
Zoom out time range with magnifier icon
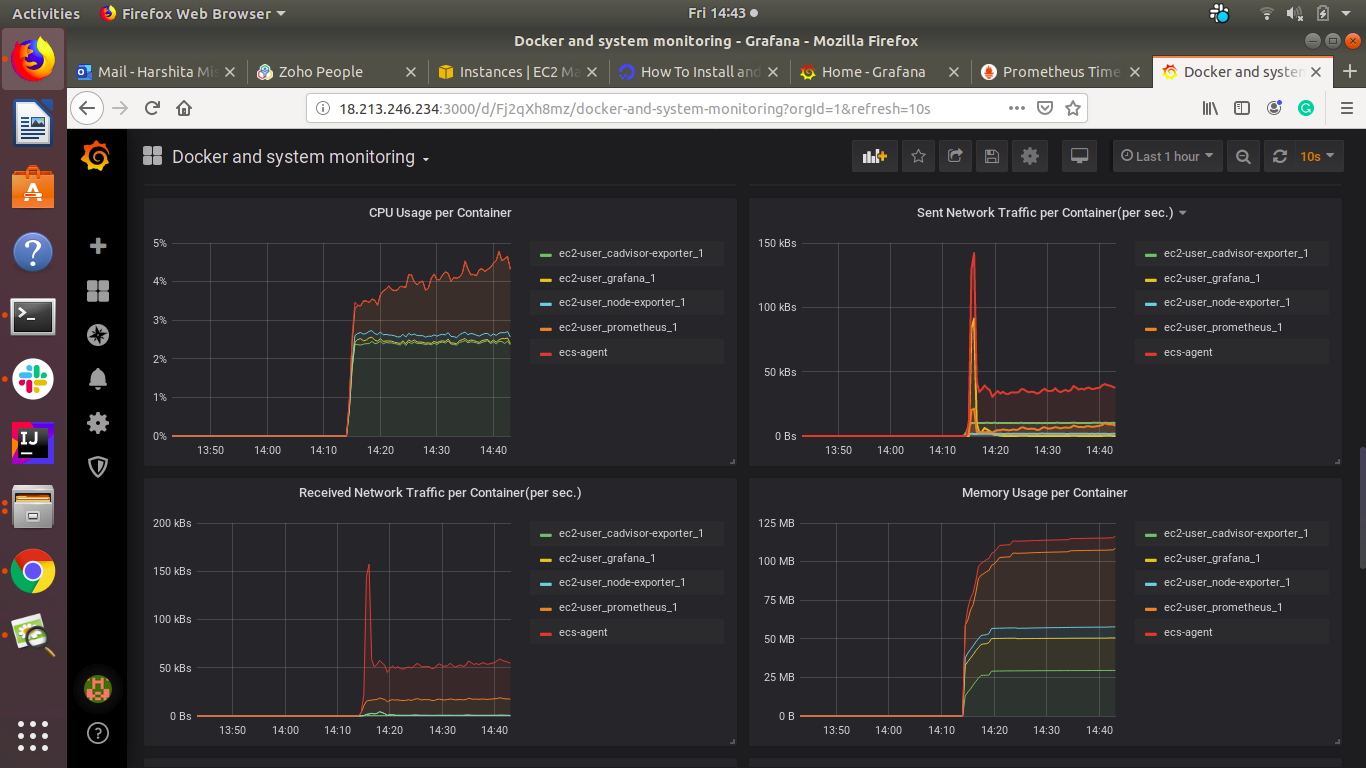pos(1243,156)
